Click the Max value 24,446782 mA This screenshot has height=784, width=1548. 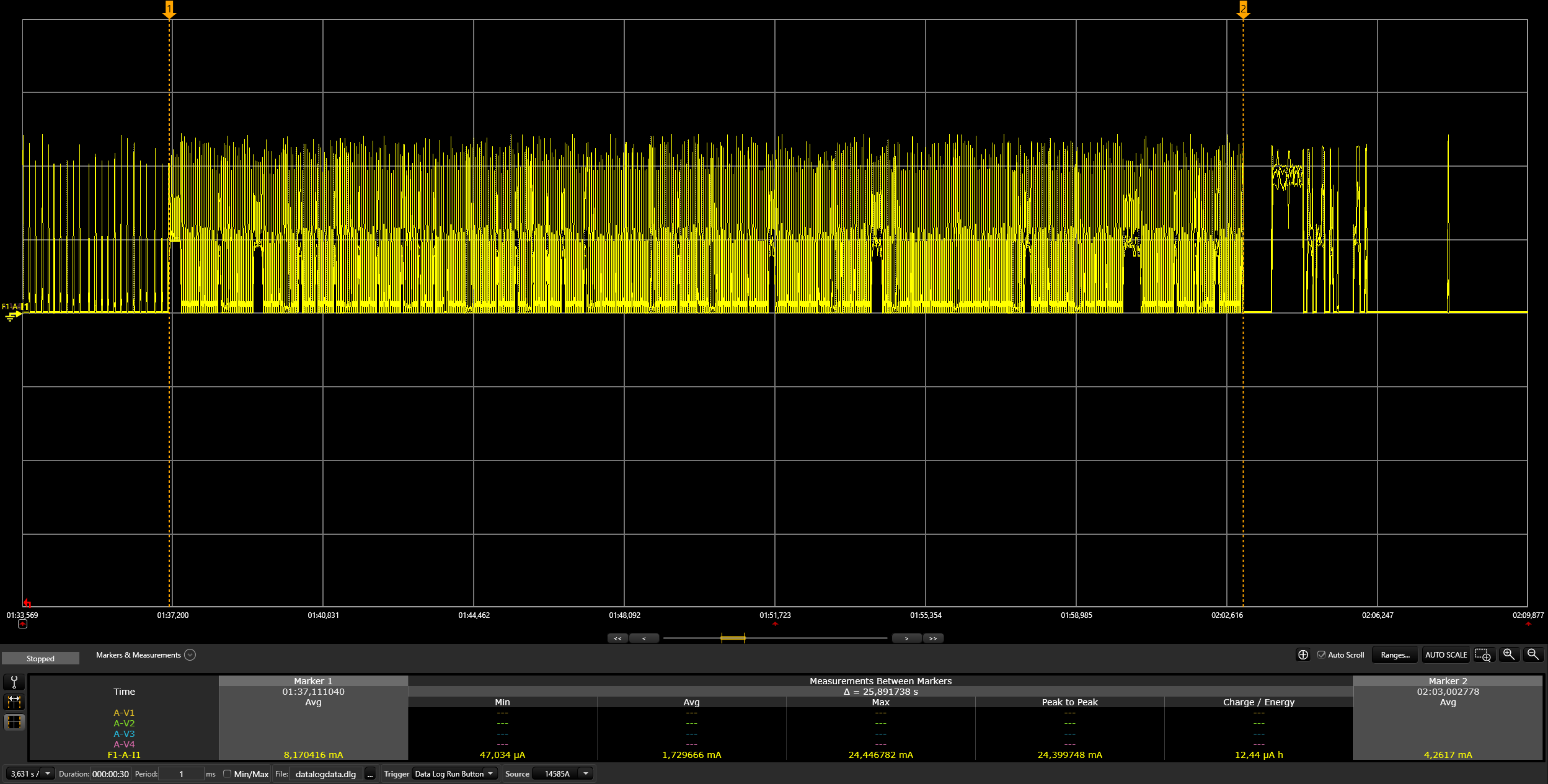pos(880,755)
